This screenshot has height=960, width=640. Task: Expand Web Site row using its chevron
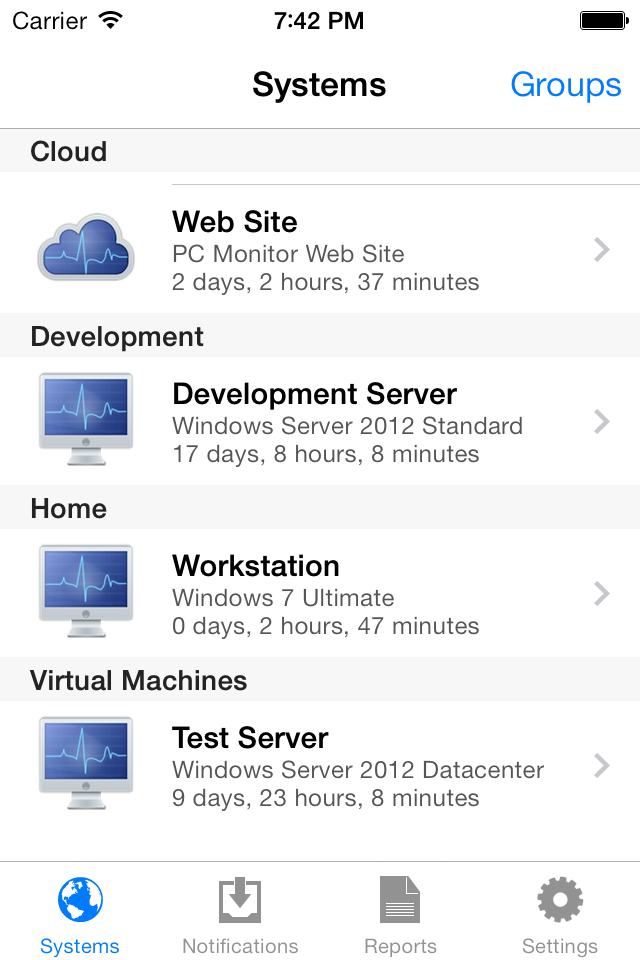click(x=601, y=250)
